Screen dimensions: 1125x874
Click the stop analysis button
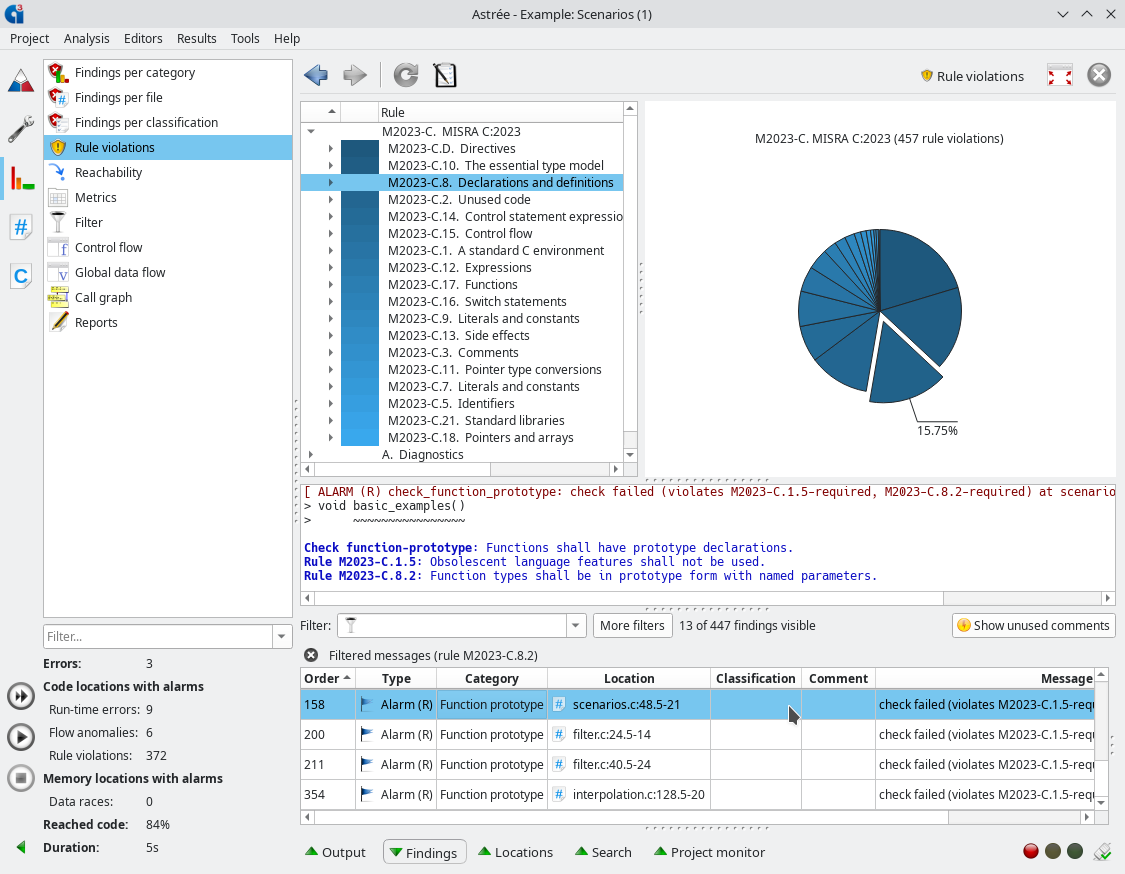point(21,778)
